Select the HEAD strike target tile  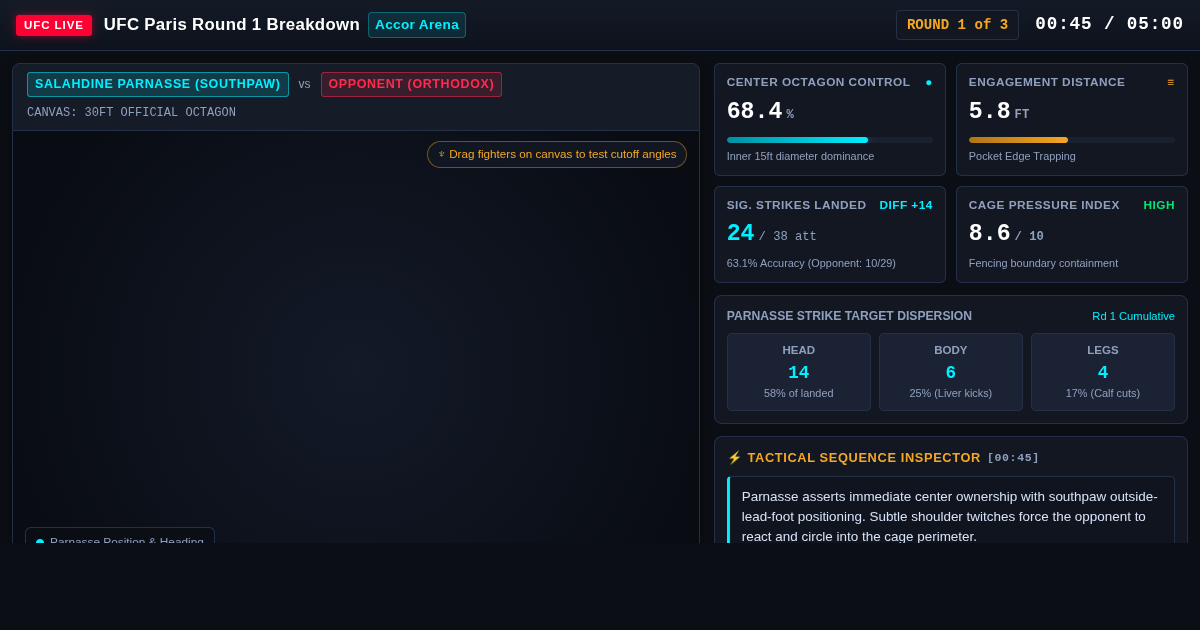click(x=799, y=372)
